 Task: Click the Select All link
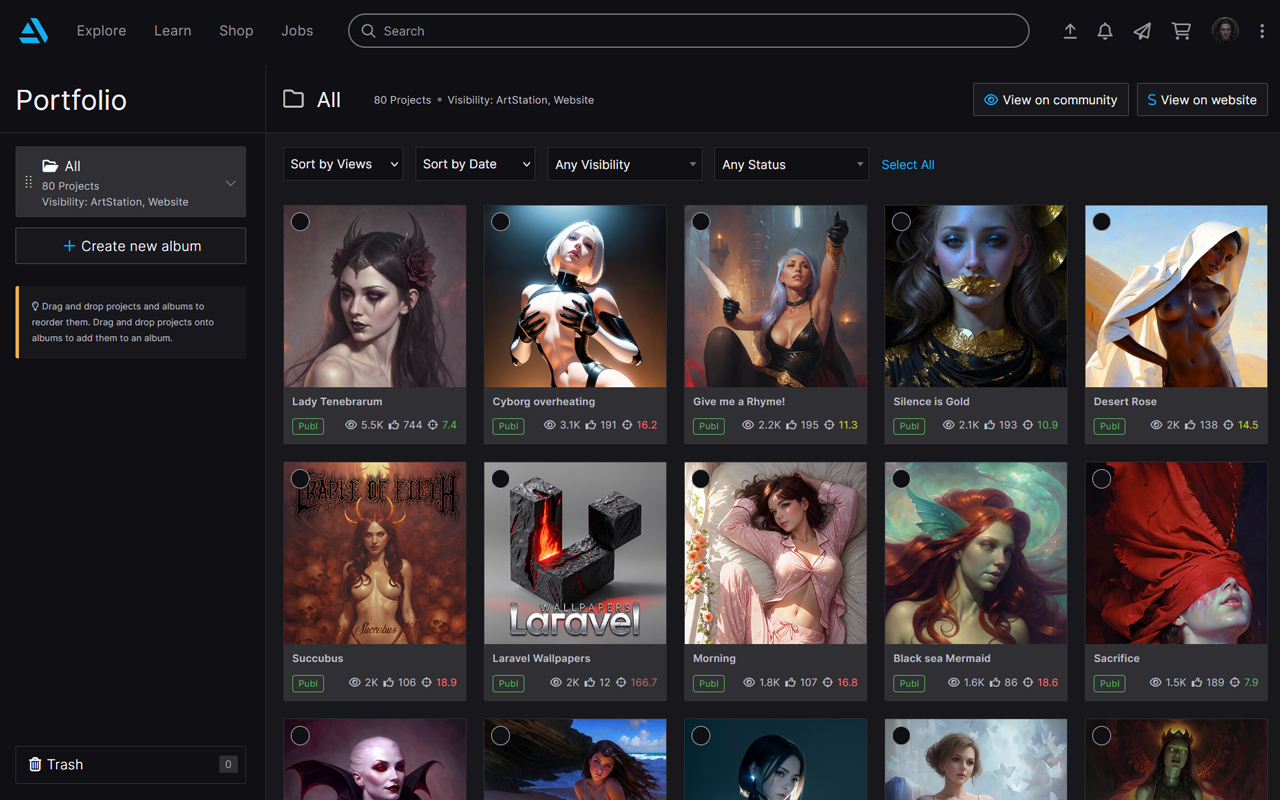(x=907, y=163)
